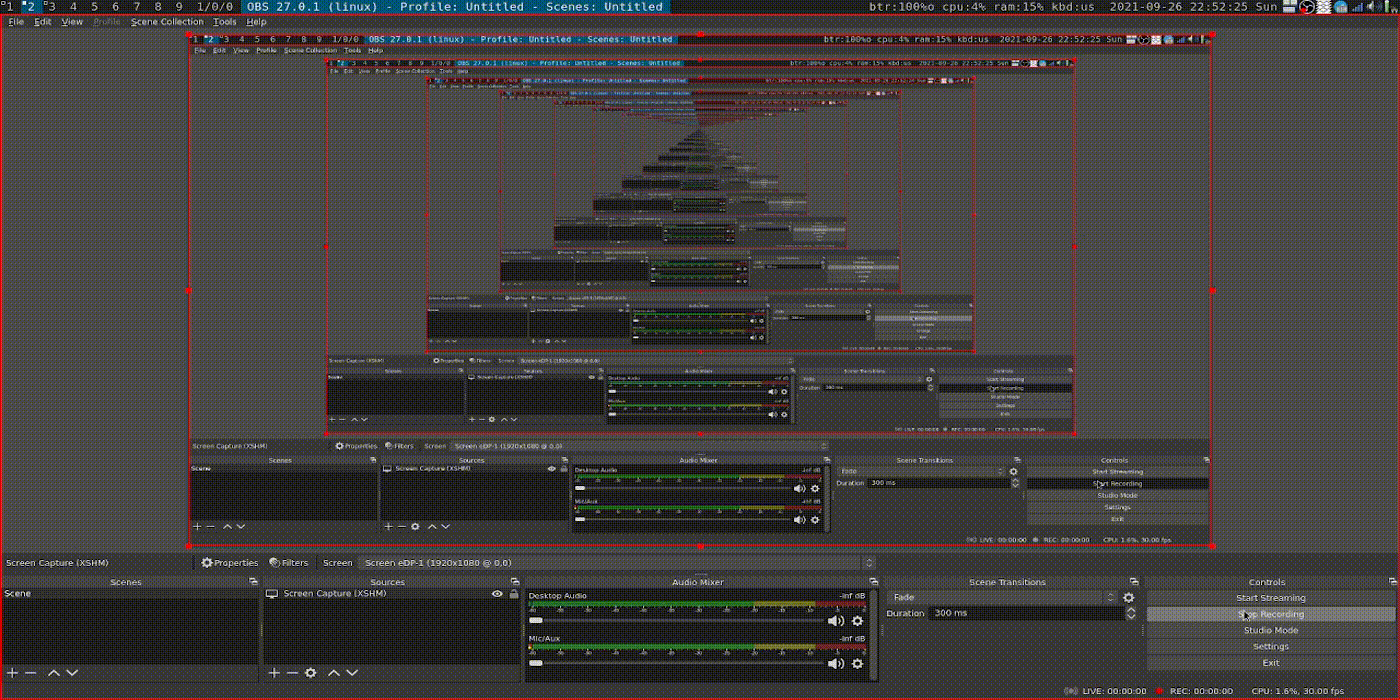Pop out the Sources dock
The width and height of the screenshot is (1400, 700).
[x=514, y=582]
